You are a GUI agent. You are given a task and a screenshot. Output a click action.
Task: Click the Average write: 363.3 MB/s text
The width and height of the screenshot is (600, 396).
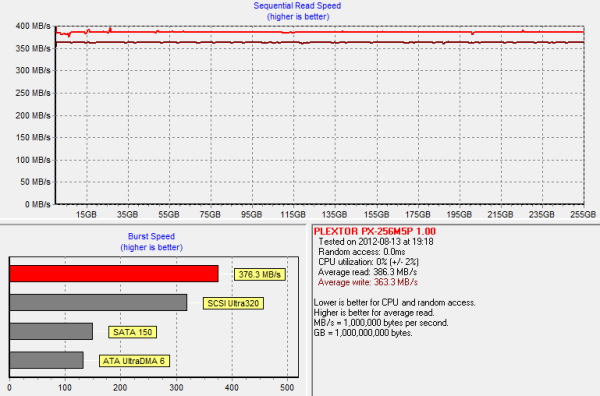[368, 282]
